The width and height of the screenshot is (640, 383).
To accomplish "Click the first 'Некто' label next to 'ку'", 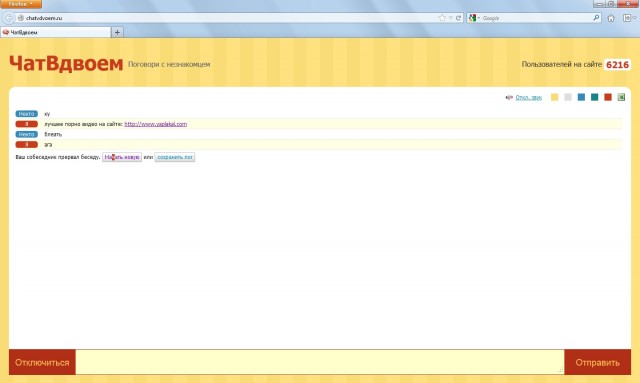I will click(x=27, y=114).
